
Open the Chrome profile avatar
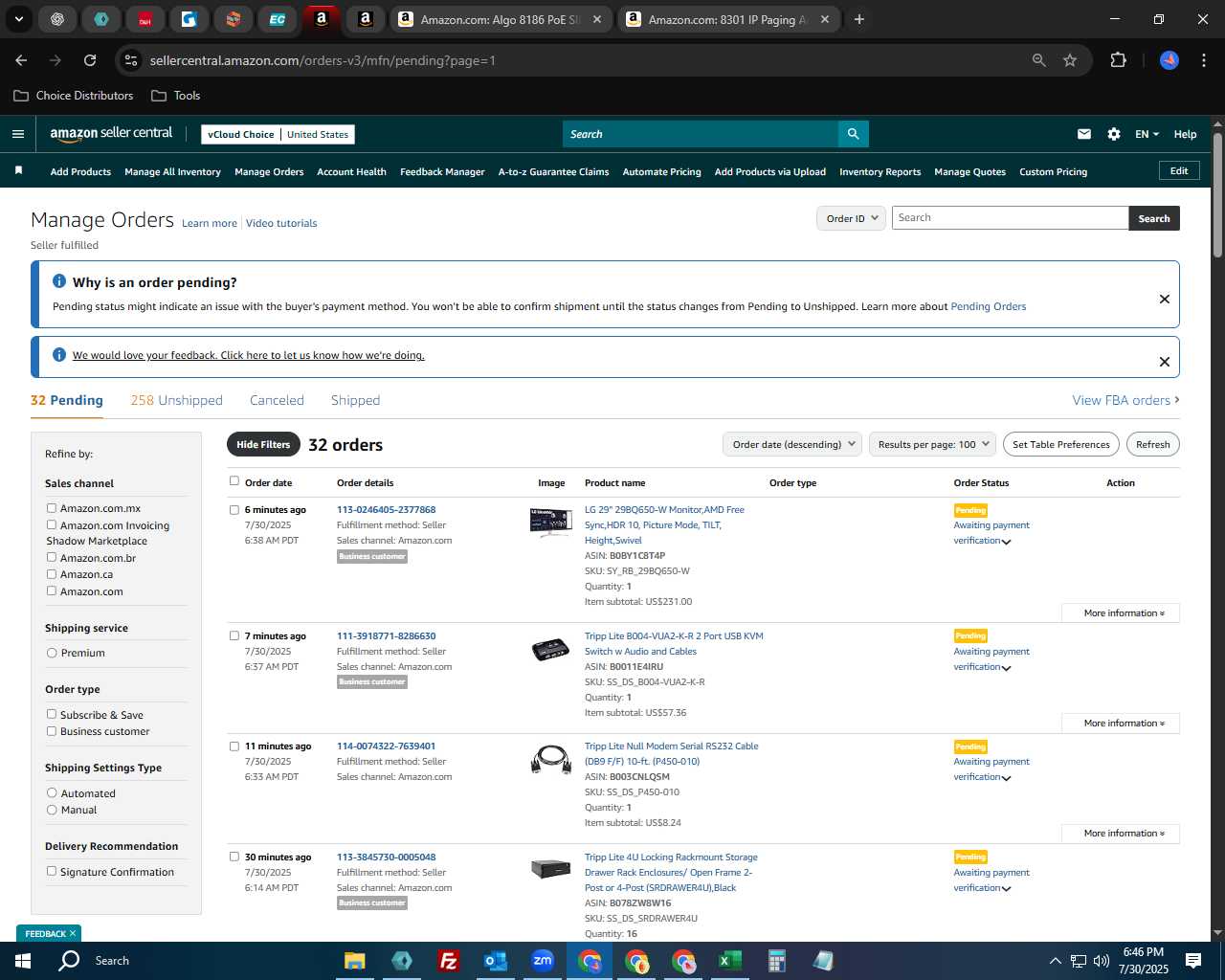click(1169, 60)
